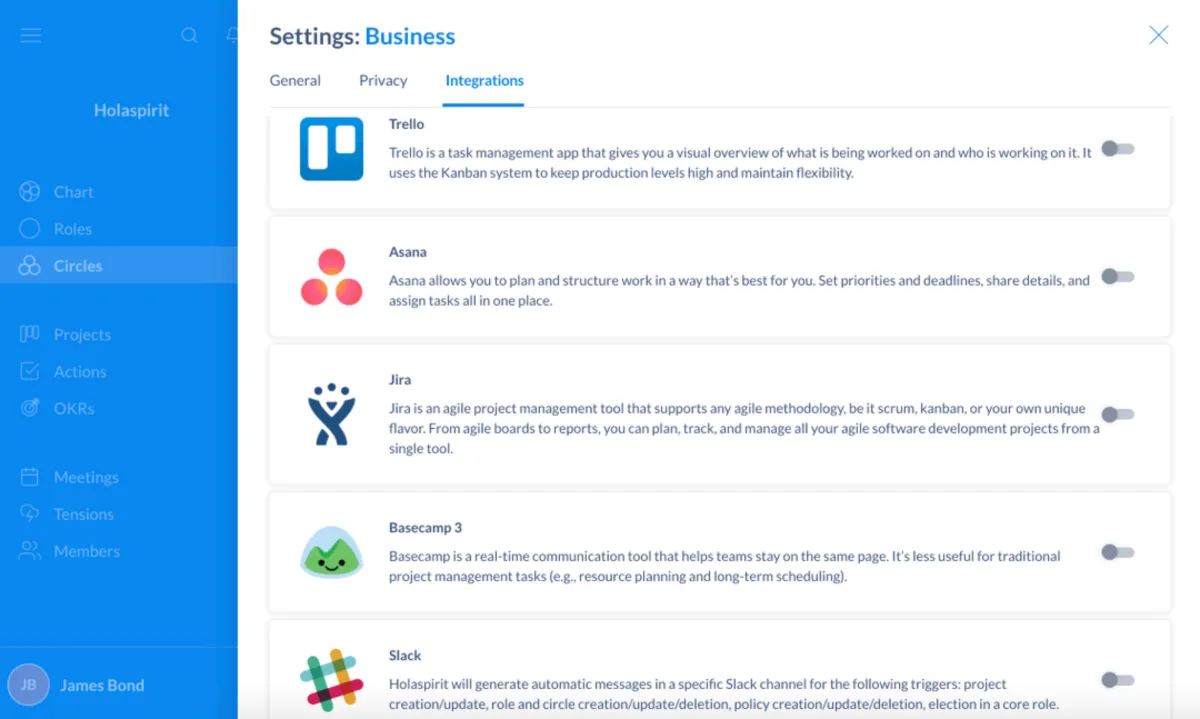Click the Jira logo icon
1200x719 pixels.
coord(331,414)
